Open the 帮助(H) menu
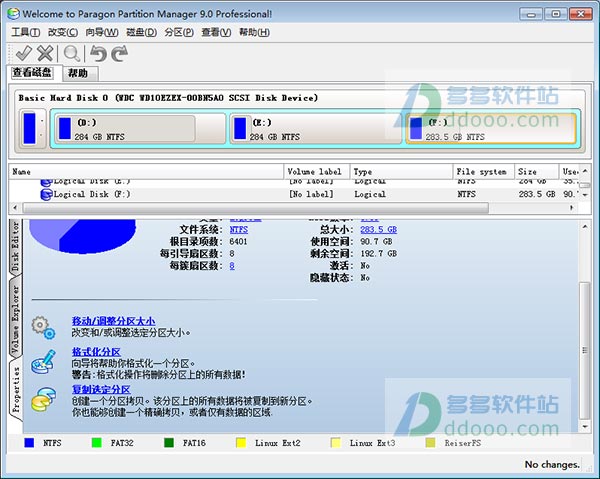Screen dimensions: 600x479 (x=254, y=32)
